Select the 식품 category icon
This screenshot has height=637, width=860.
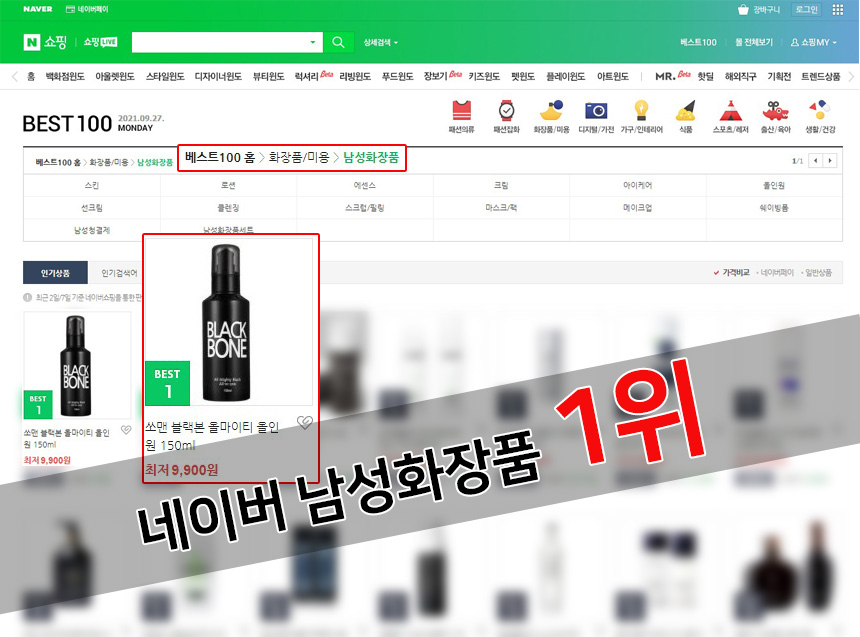tap(686, 116)
